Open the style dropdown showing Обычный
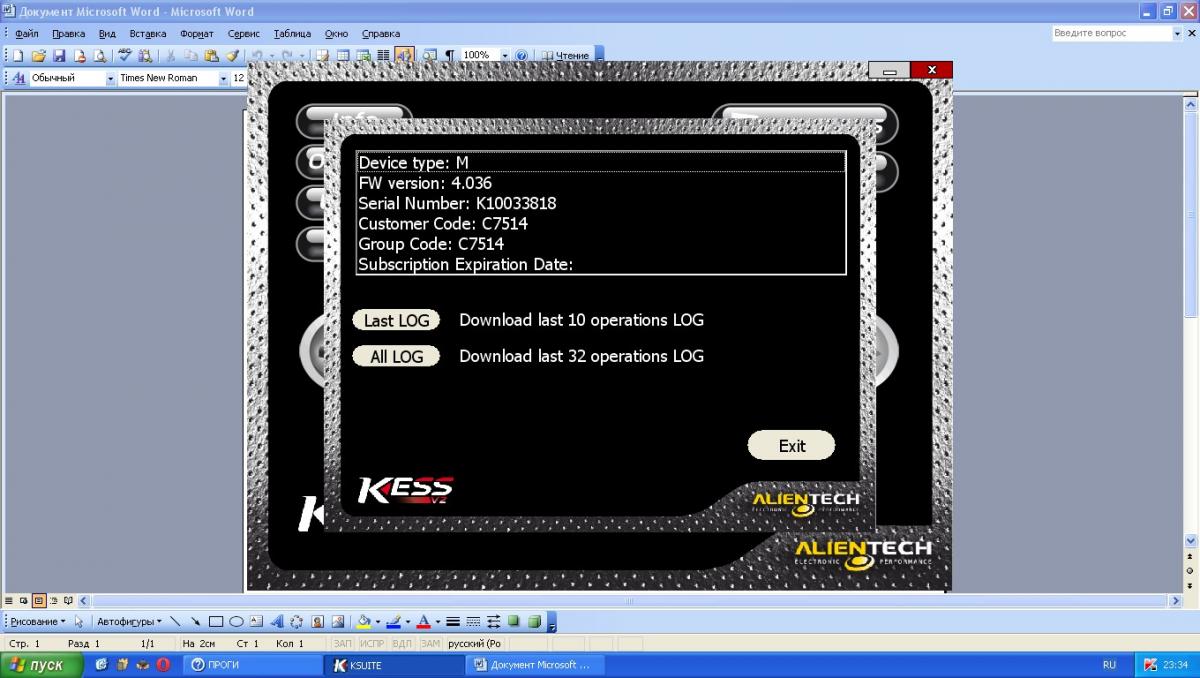The image size is (1200, 678). click(111, 78)
